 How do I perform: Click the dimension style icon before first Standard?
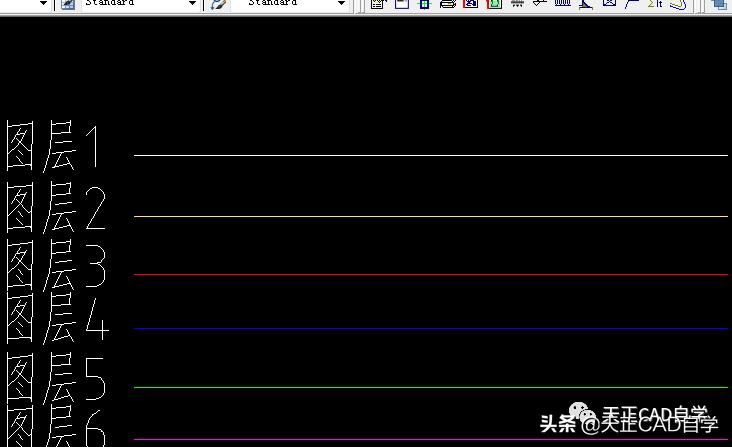(x=68, y=4)
